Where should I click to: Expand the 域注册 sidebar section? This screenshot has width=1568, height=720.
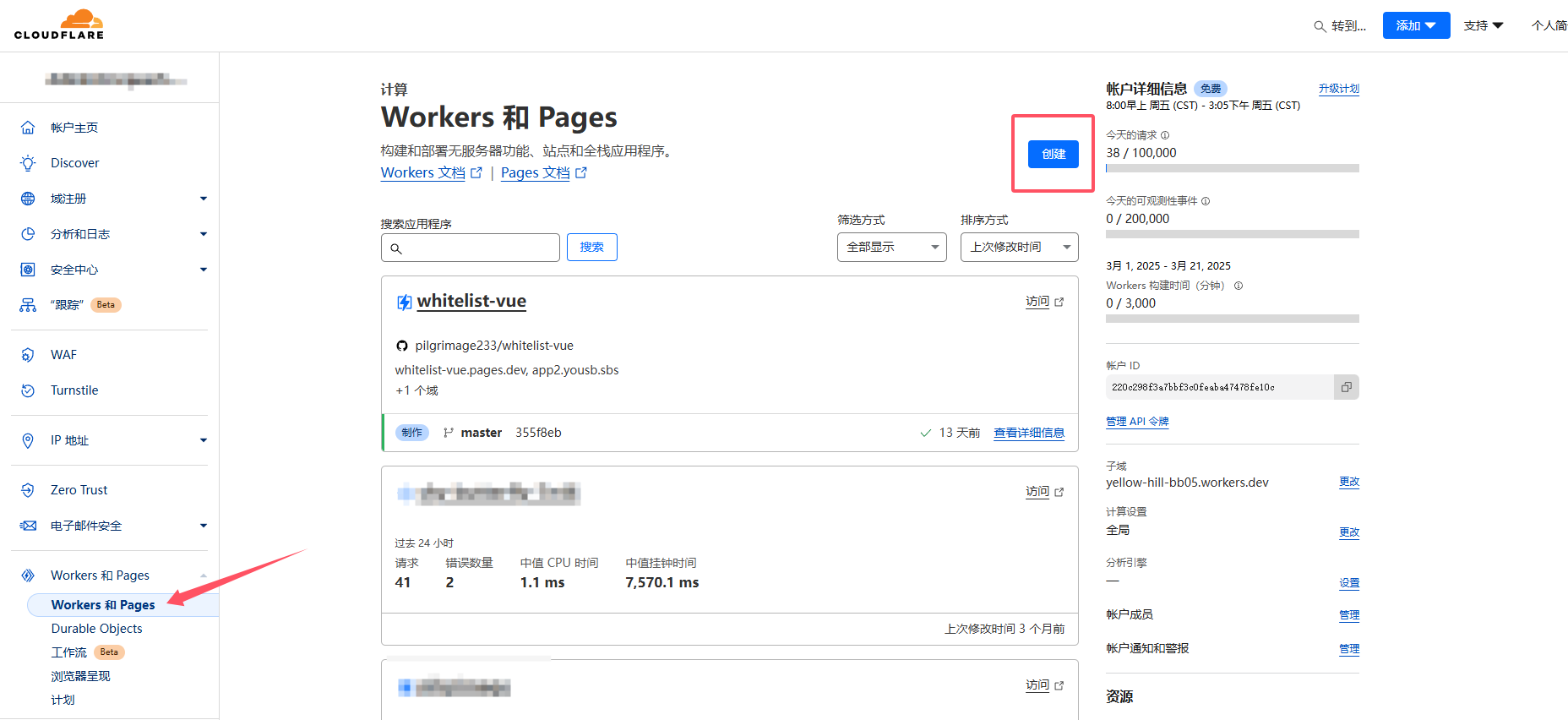pyautogui.click(x=204, y=199)
